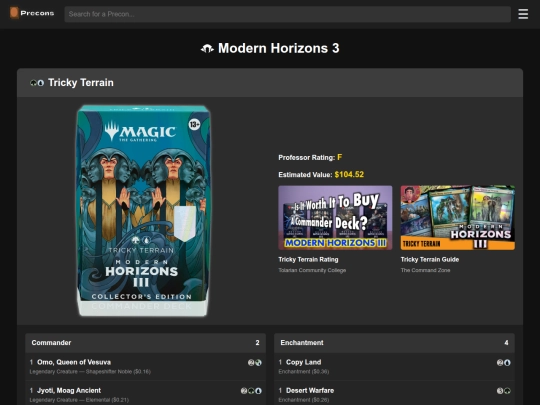Click the Estimated Value $104.52
Viewport: 540px width, 405px height.
(x=349, y=175)
